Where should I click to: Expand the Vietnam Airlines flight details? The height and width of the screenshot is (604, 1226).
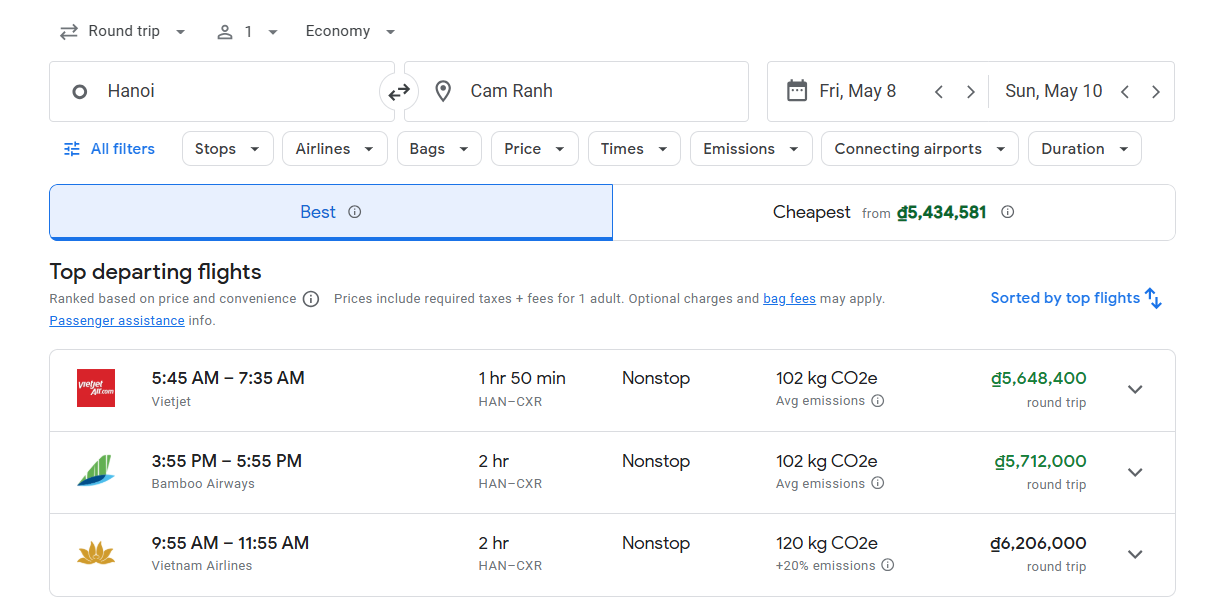pyautogui.click(x=1135, y=555)
